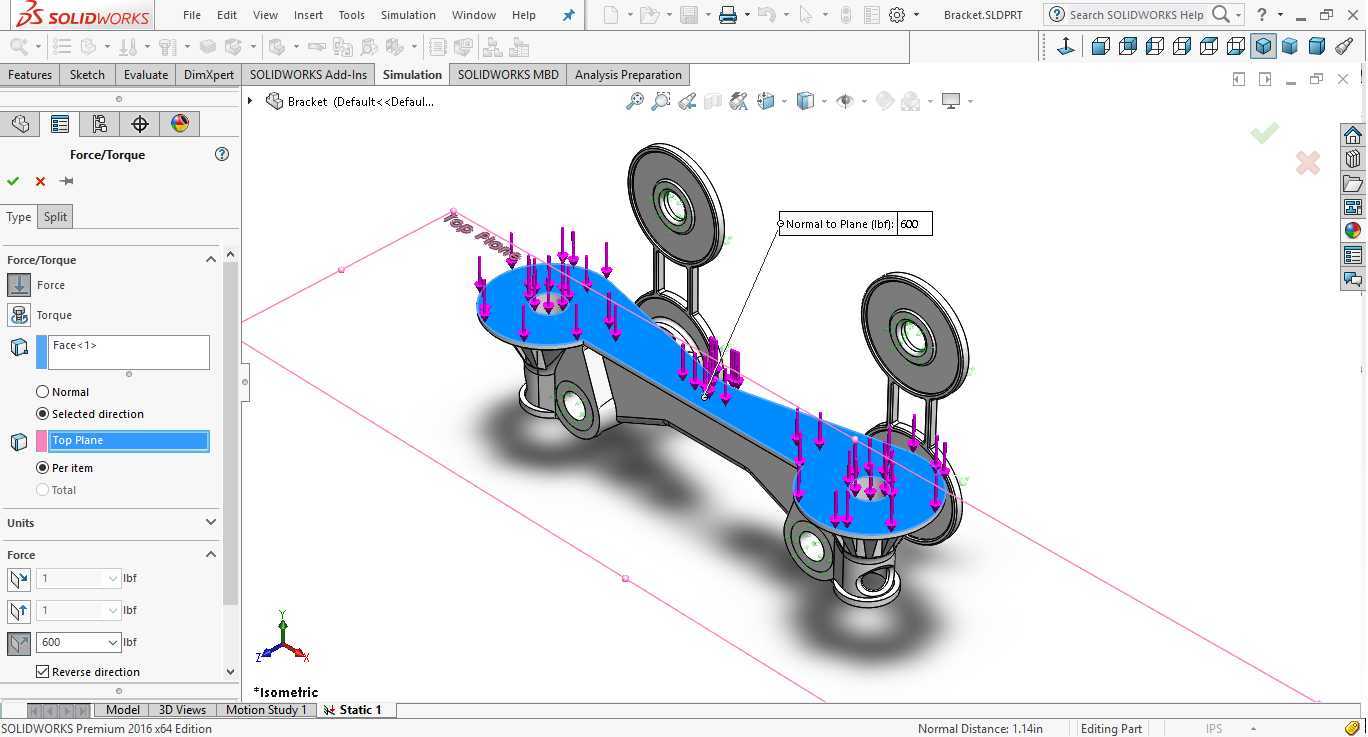
Task: Click the Normal to Plane value field
Action: (914, 224)
